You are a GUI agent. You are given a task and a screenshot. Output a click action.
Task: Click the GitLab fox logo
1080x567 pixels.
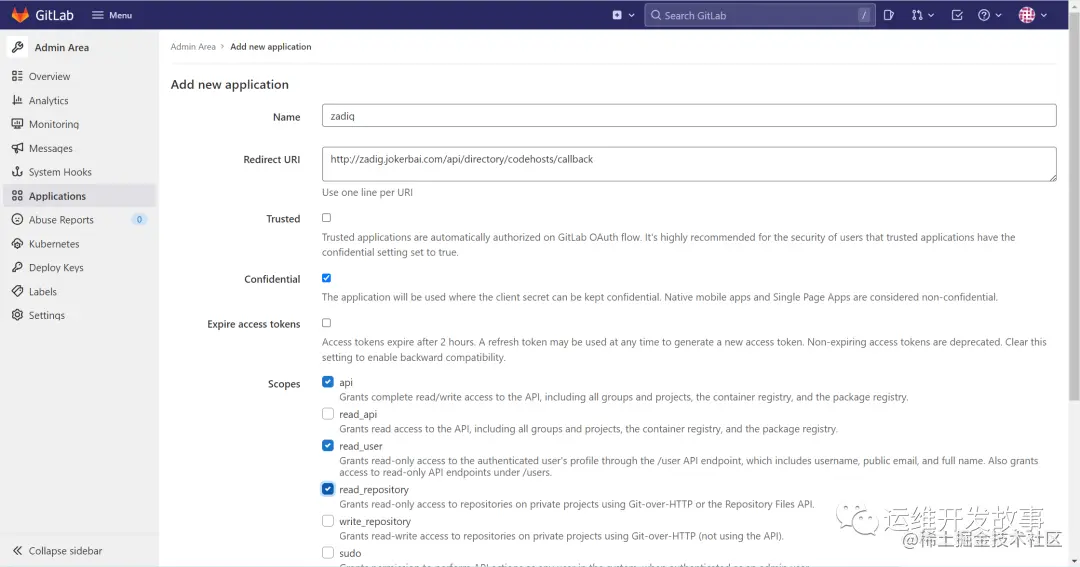20,14
